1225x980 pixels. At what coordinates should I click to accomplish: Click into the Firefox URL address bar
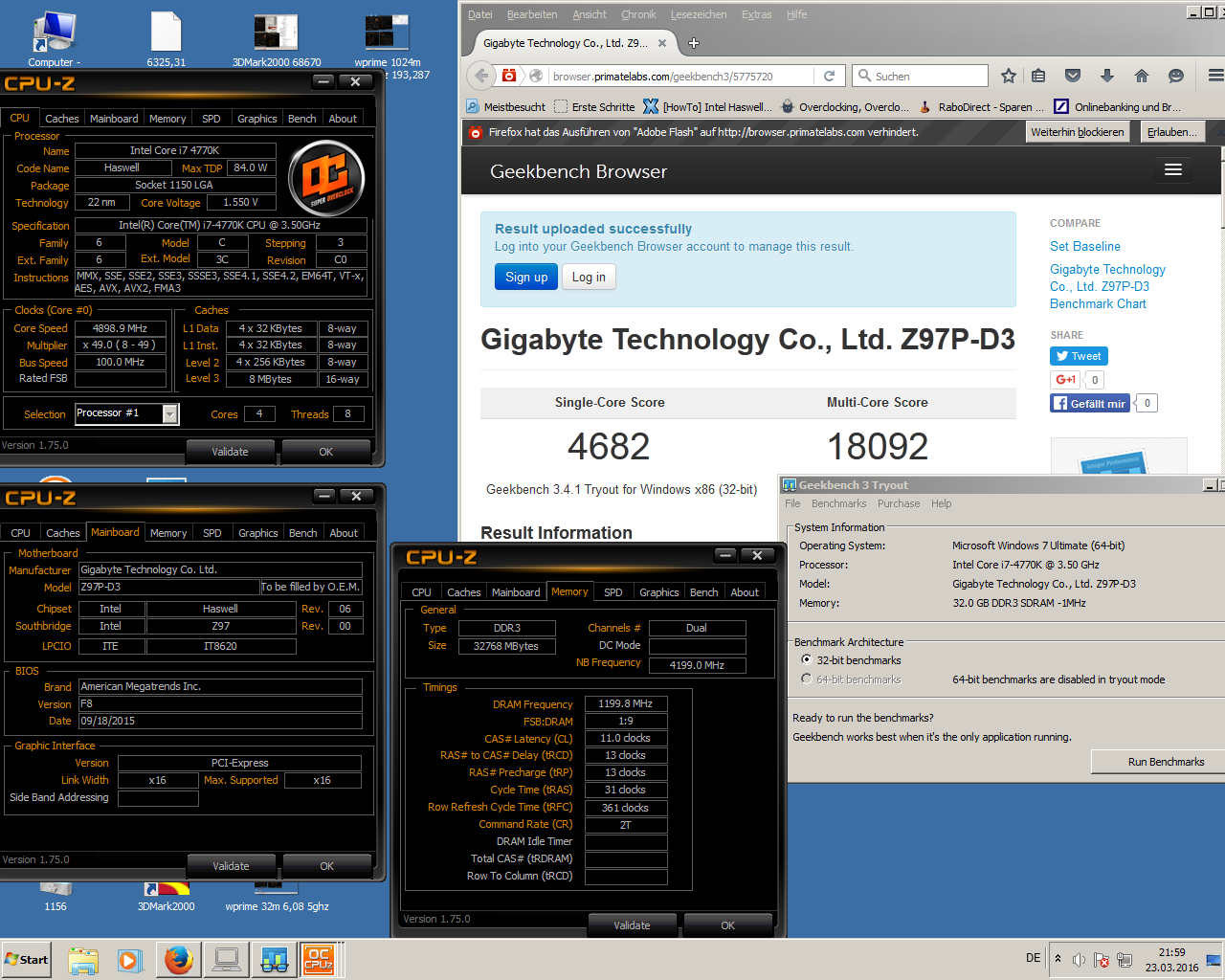(679, 76)
